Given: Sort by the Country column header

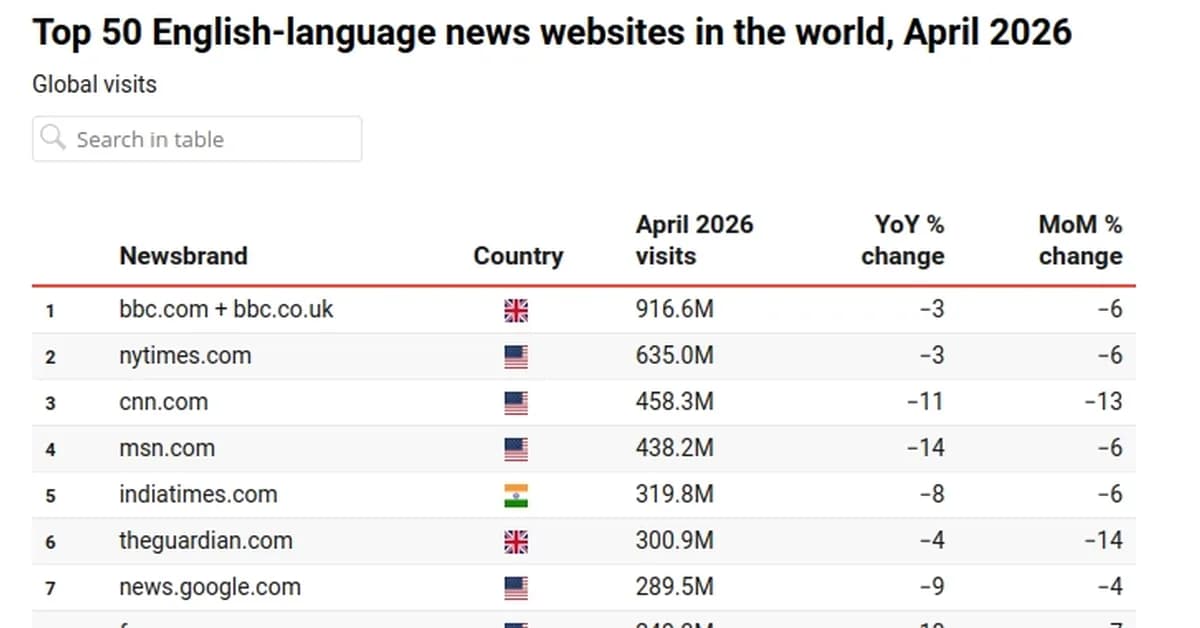Looking at the screenshot, I should 518,256.
